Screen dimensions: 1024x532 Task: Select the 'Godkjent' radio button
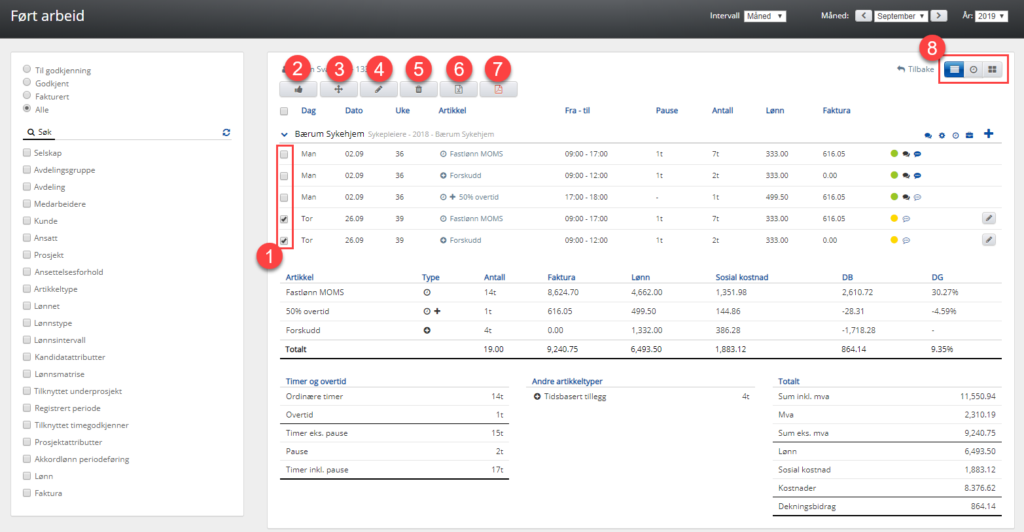[x=27, y=83]
